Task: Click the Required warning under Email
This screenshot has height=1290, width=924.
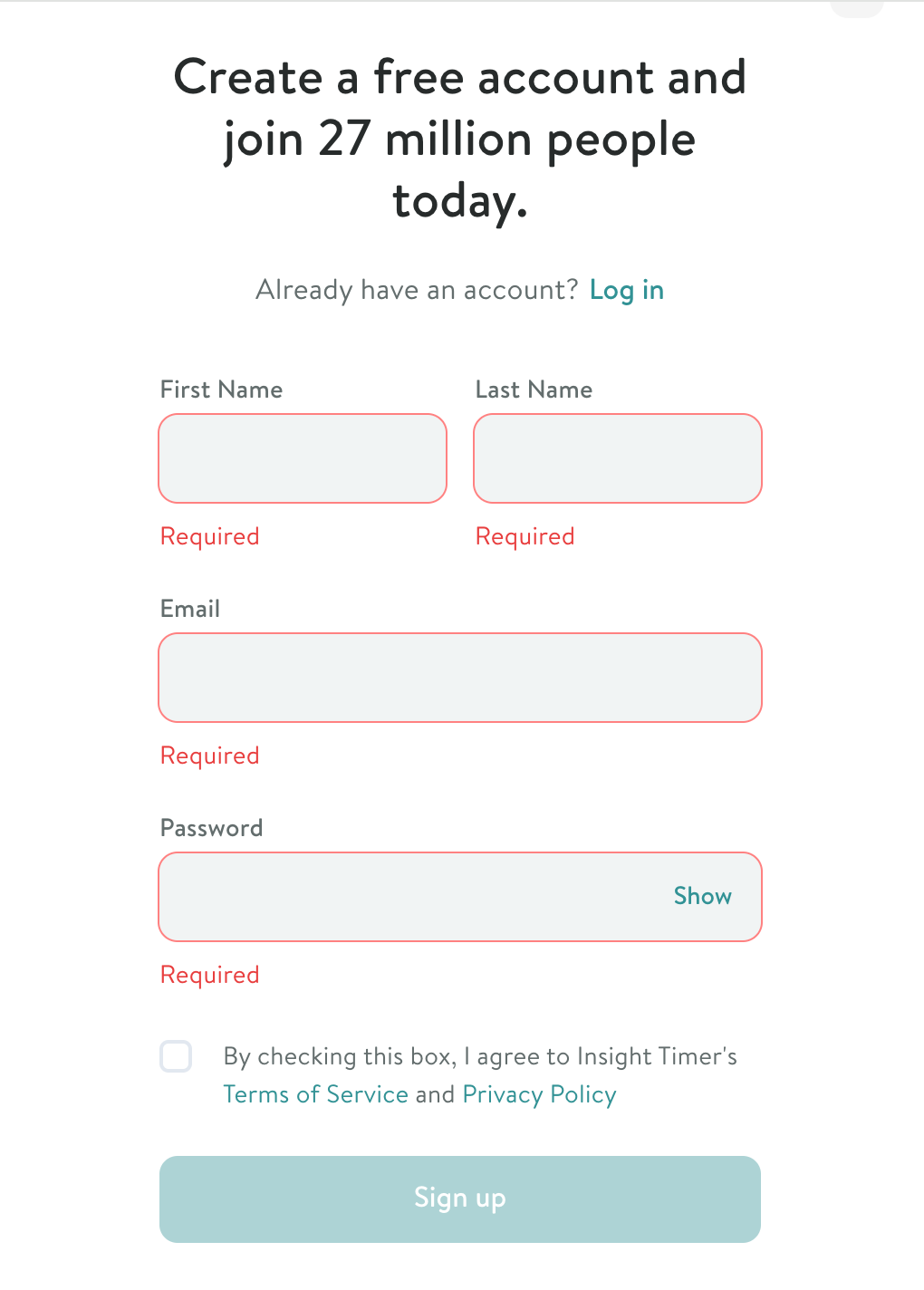Action: [209, 756]
